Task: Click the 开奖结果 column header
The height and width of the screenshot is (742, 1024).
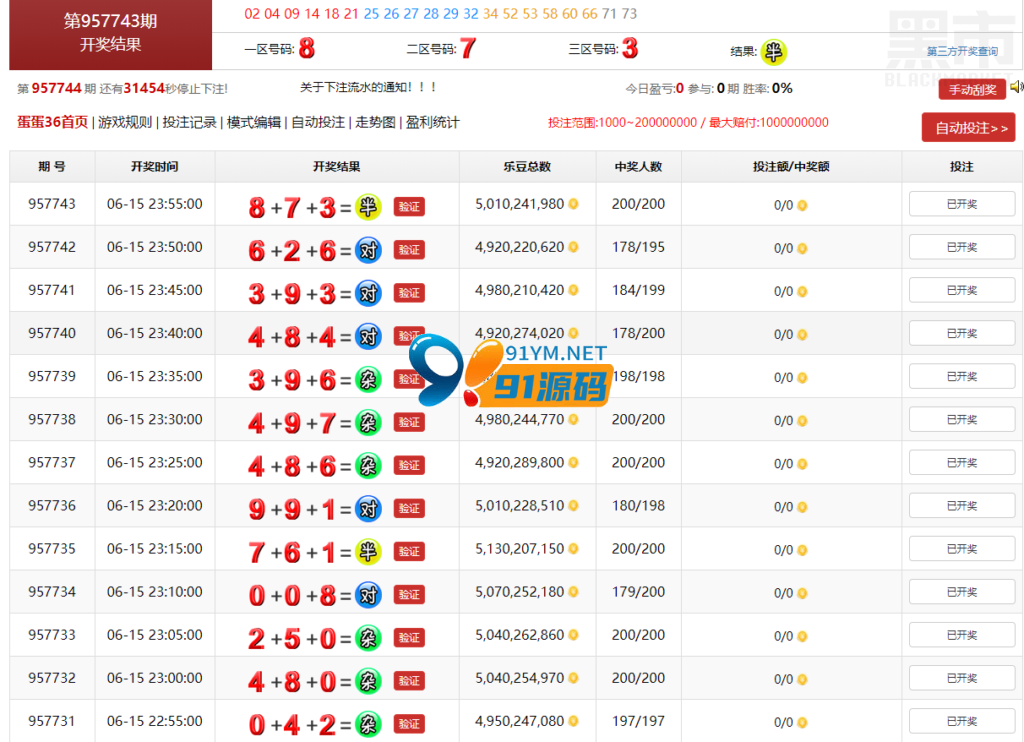Action: coord(337,167)
